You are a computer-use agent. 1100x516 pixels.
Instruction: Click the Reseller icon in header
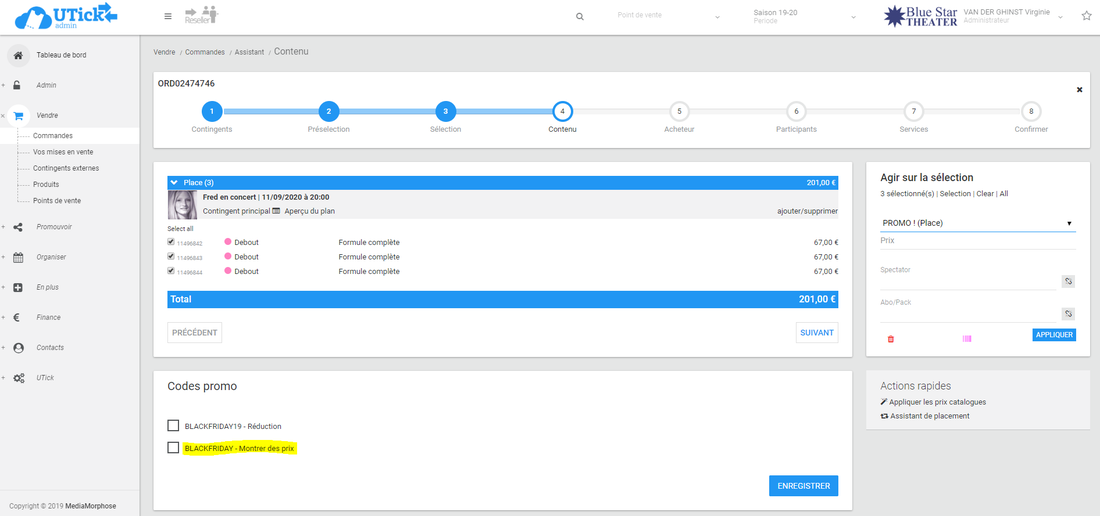tap(201, 15)
